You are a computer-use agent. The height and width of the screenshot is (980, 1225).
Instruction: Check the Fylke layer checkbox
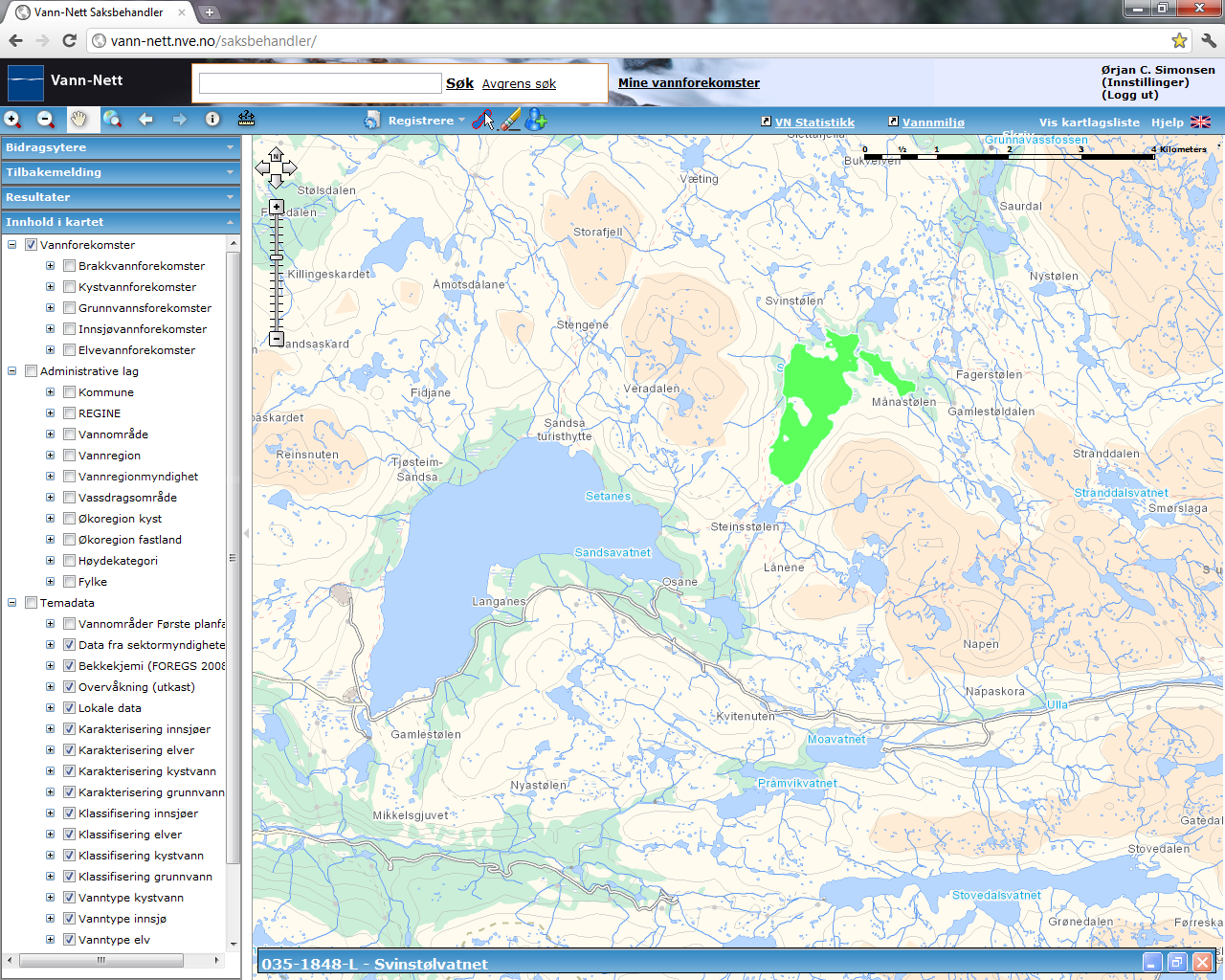pyautogui.click(x=69, y=582)
